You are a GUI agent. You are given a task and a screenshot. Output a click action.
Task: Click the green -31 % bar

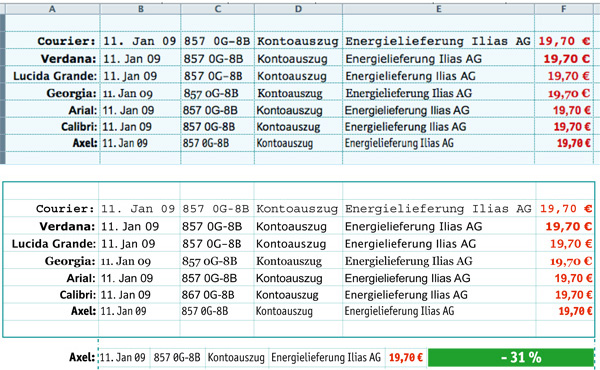coord(510,357)
